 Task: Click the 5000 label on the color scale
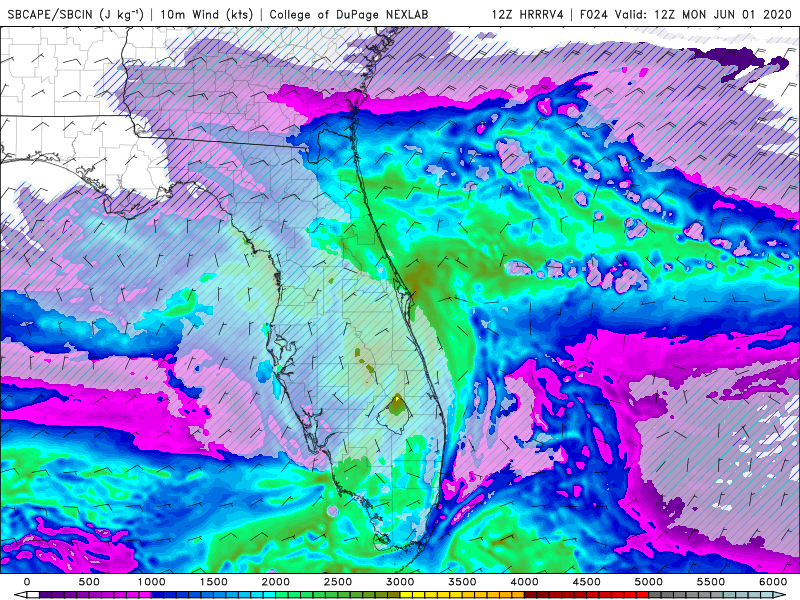coord(649,582)
